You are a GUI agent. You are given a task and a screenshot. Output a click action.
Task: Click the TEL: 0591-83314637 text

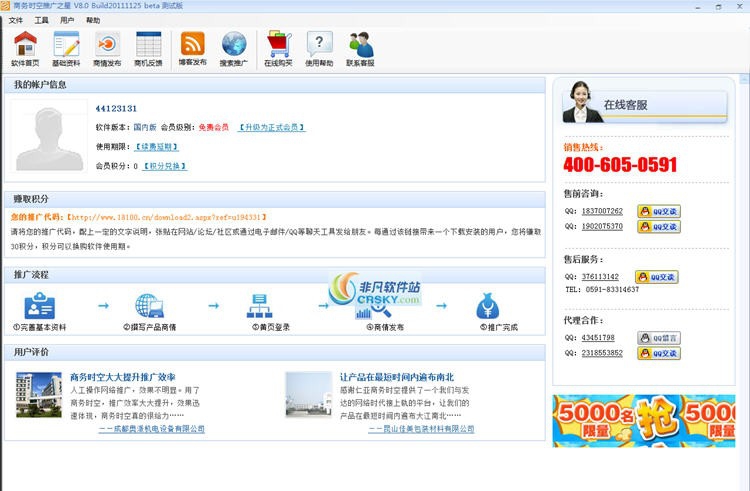click(602, 289)
